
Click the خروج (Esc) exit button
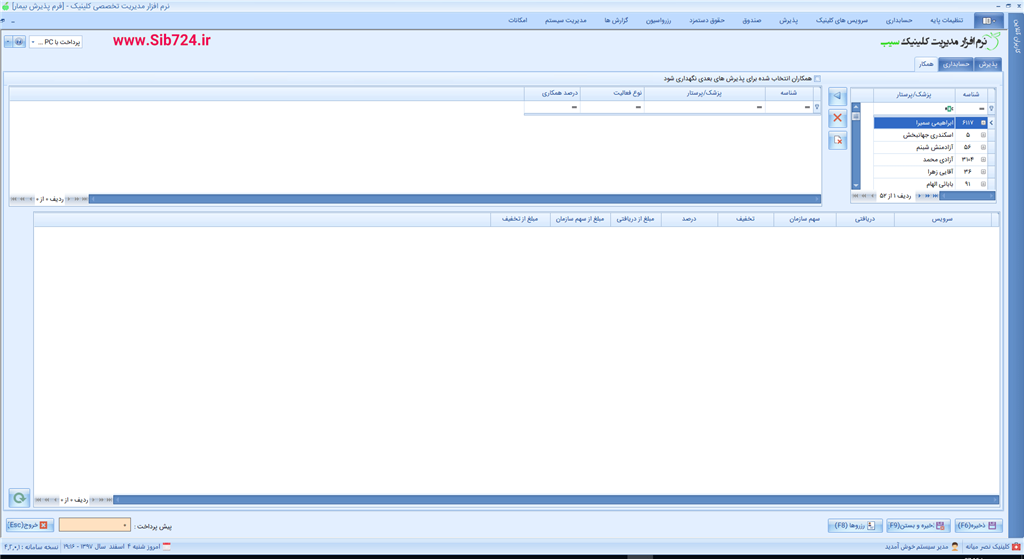click(29, 525)
